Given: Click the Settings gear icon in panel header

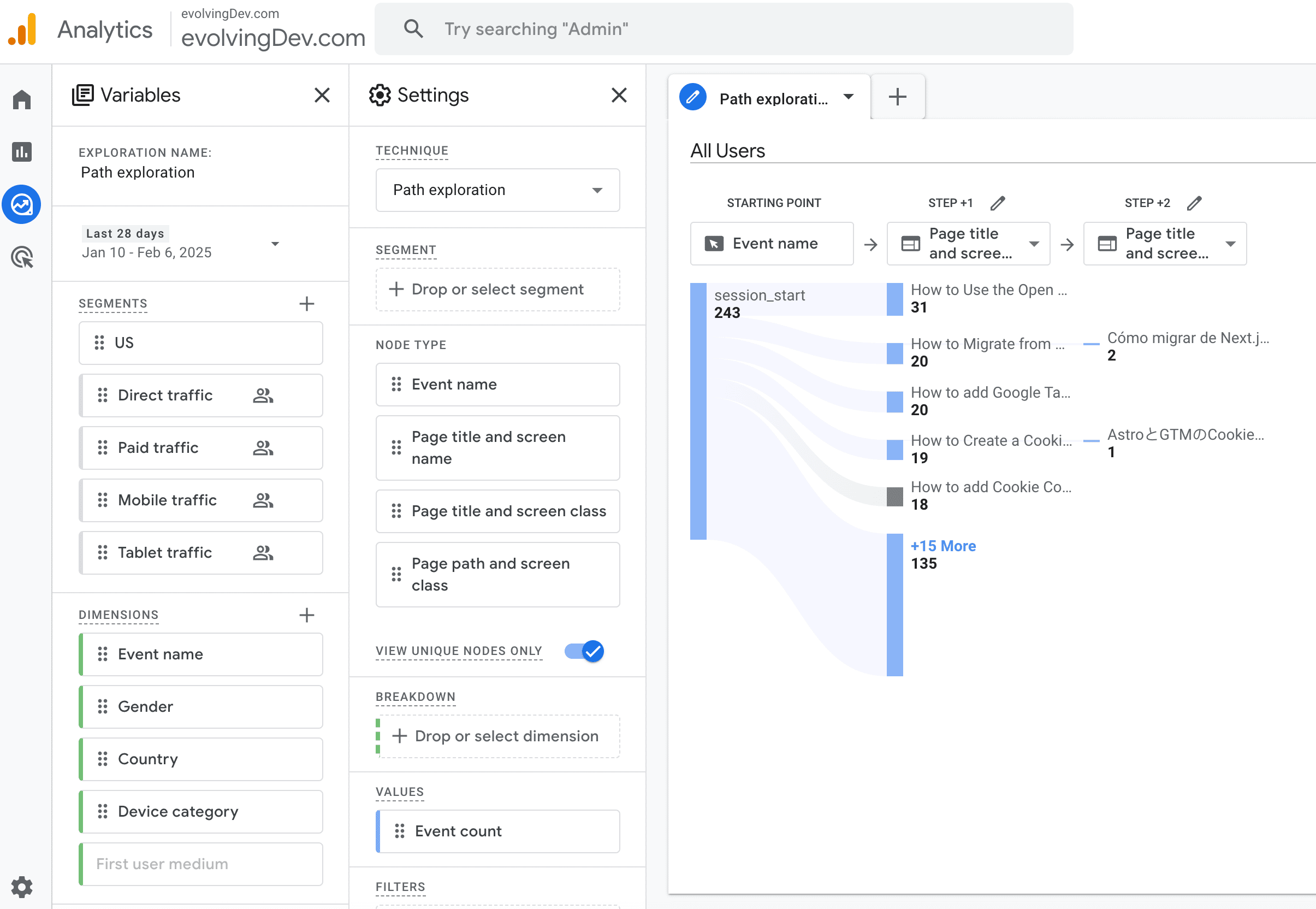Looking at the screenshot, I should [380, 95].
